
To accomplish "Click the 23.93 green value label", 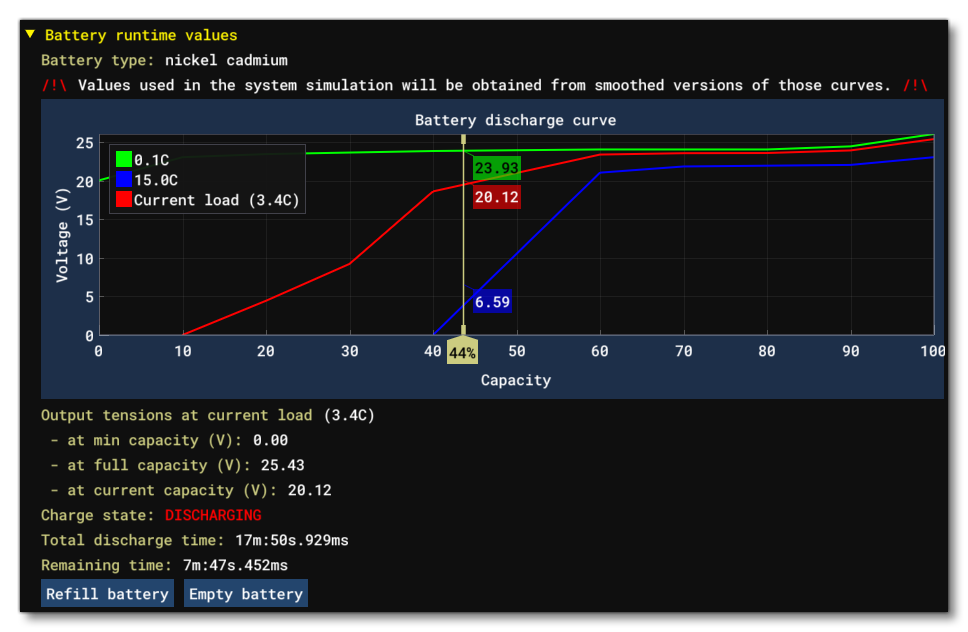I will tap(497, 168).
